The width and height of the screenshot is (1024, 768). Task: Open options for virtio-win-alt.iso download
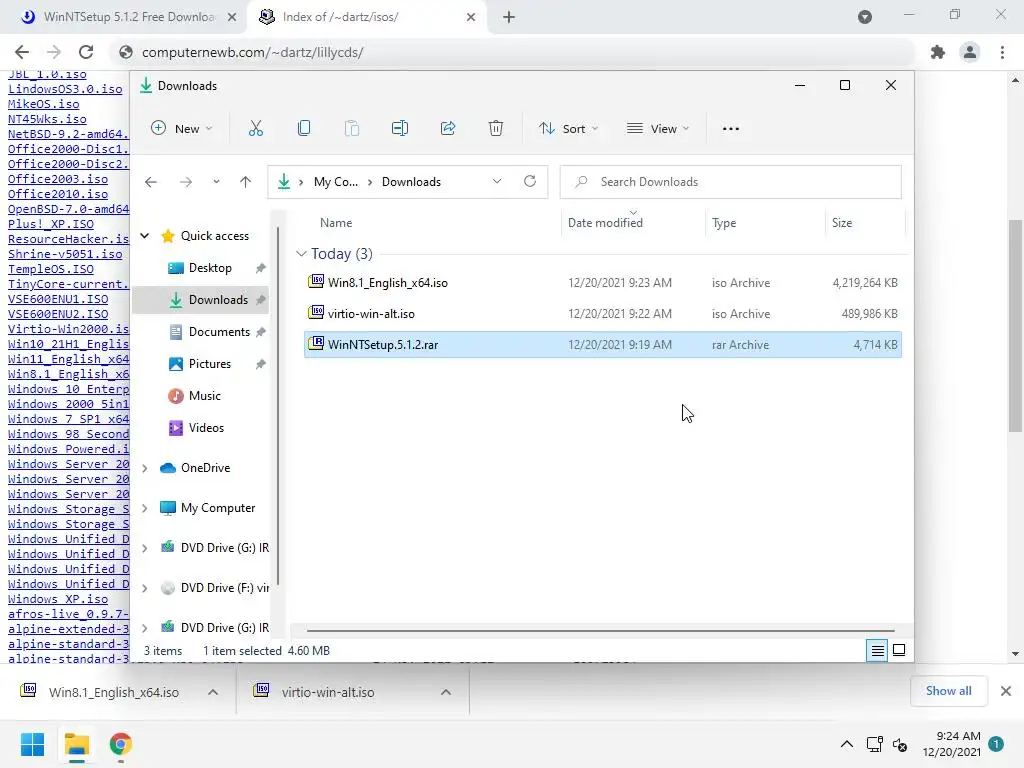(x=446, y=692)
